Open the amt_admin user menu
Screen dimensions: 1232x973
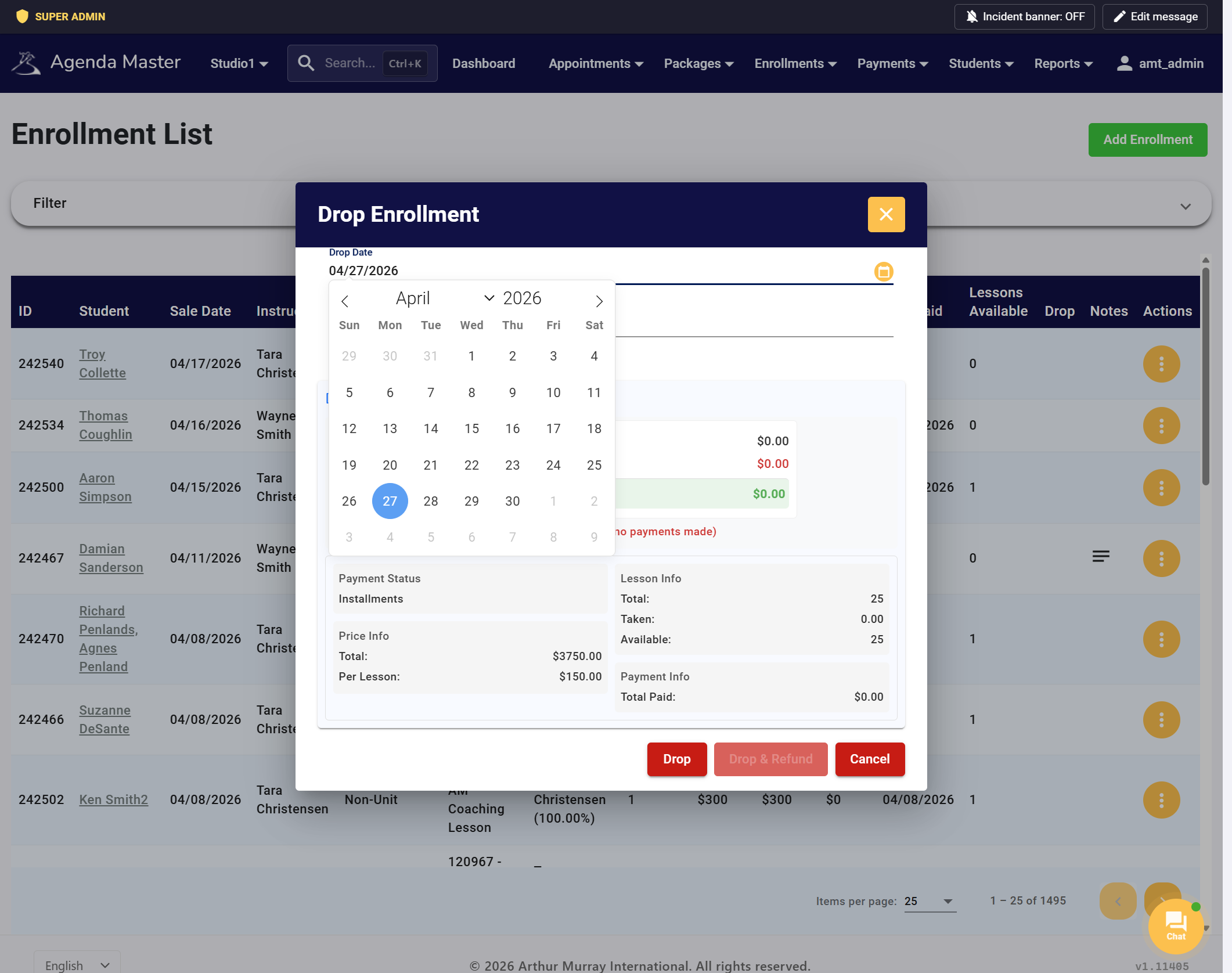[x=1160, y=63]
